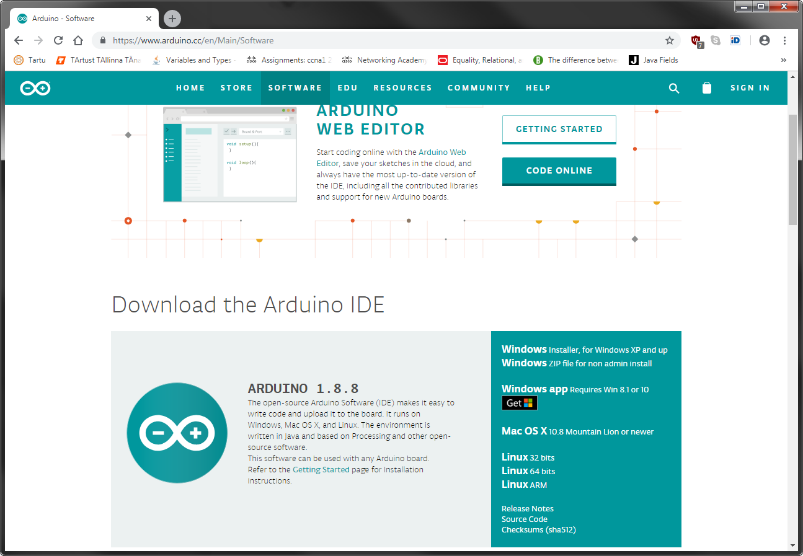Expand the hidden bookmarks overflow chevron
The width and height of the screenshot is (803, 556).
click(x=783, y=60)
